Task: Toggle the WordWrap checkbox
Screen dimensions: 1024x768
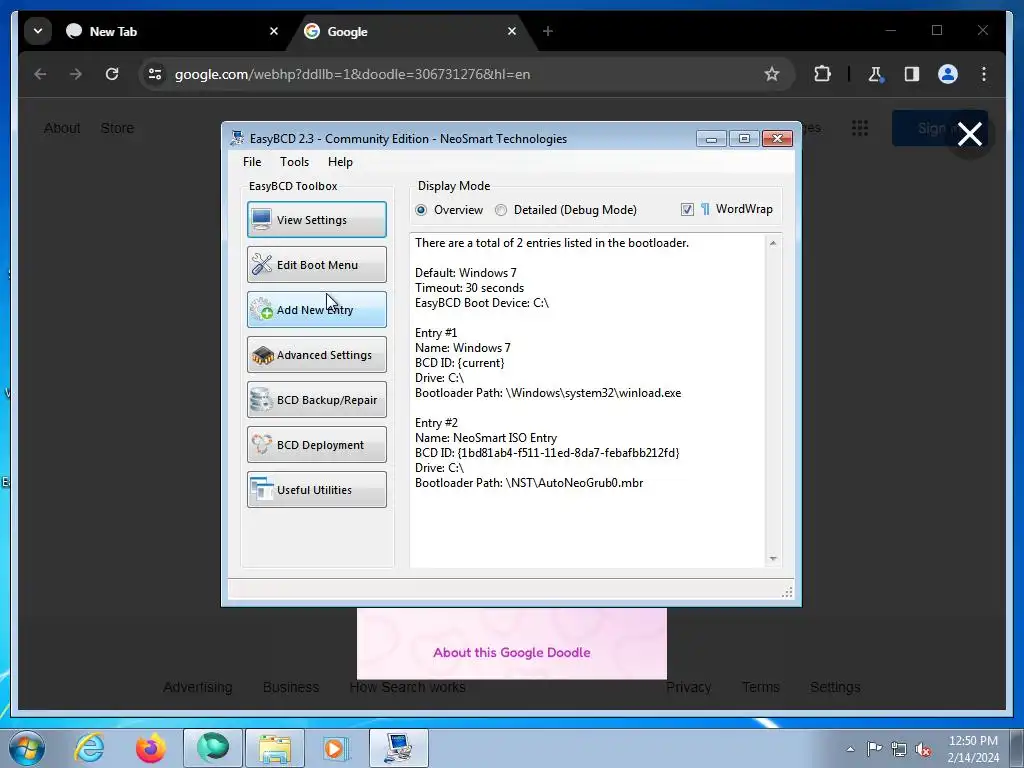Action: pos(687,209)
